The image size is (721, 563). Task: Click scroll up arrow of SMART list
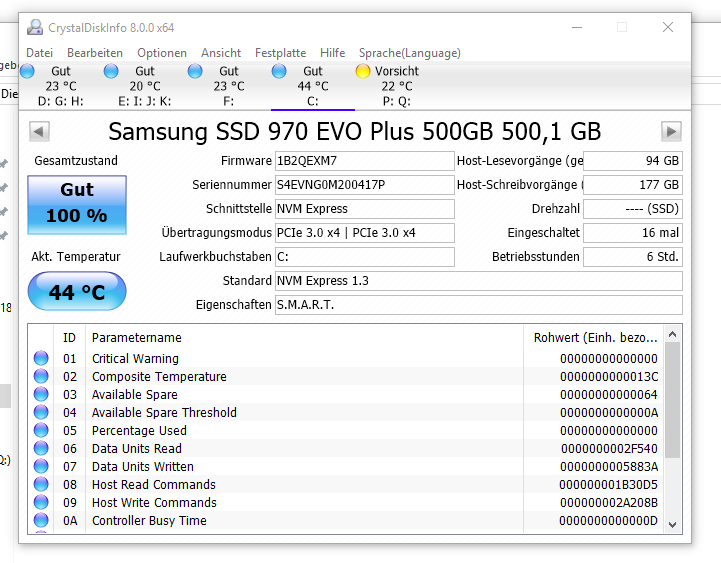coord(672,334)
